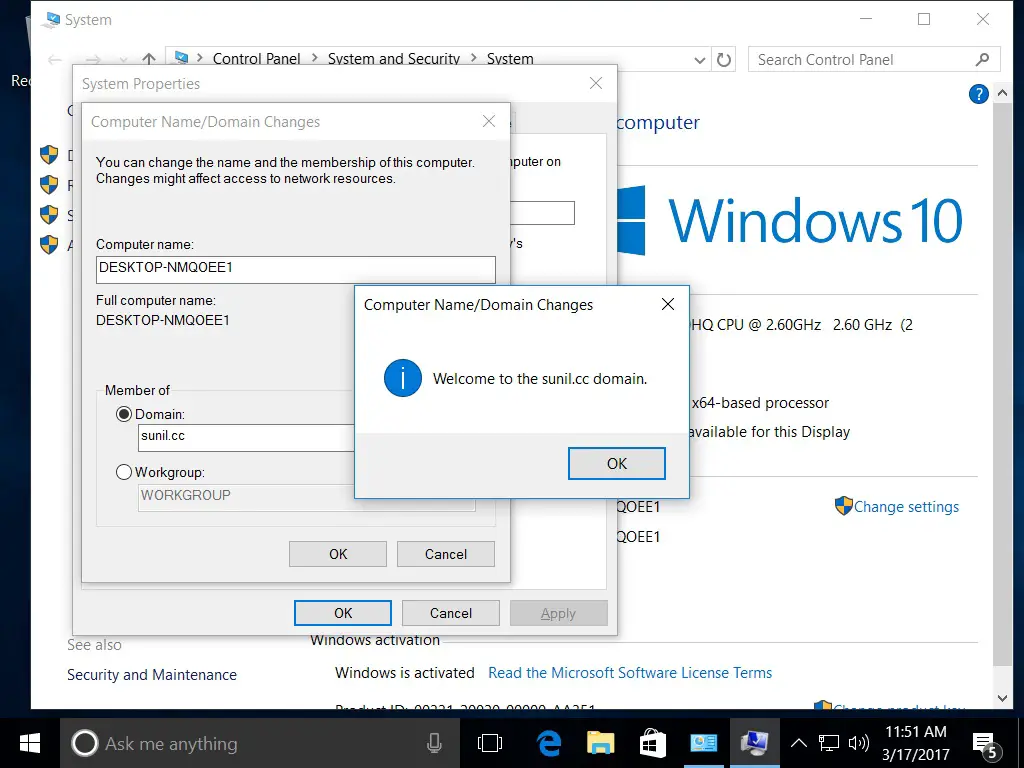Screen dimensions: 1024x768
Task: Select the Workgroup radio button
Action: point(124,472)
